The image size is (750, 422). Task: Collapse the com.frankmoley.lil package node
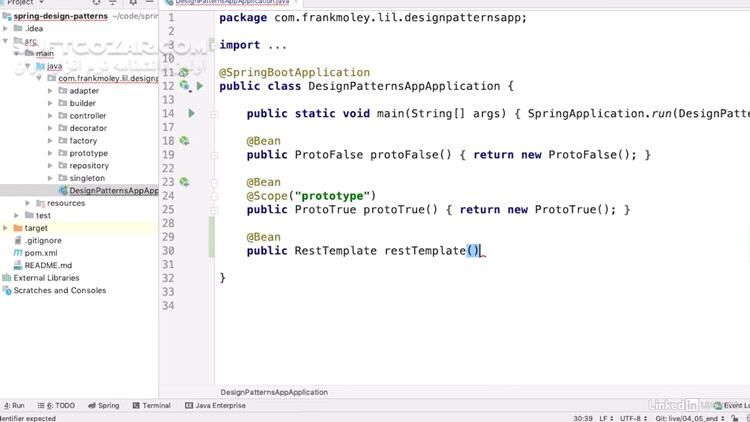coord(39,78)
